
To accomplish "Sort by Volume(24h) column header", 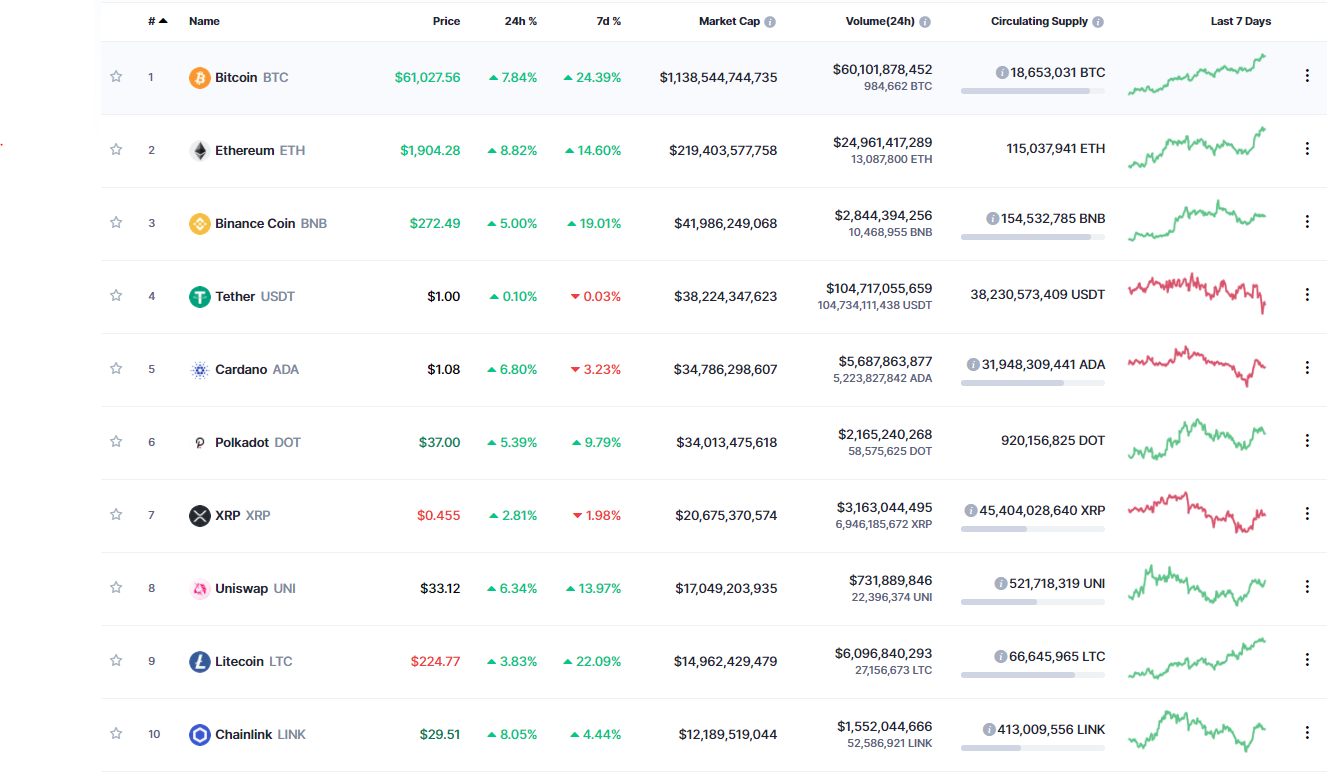I will [880, 21].
